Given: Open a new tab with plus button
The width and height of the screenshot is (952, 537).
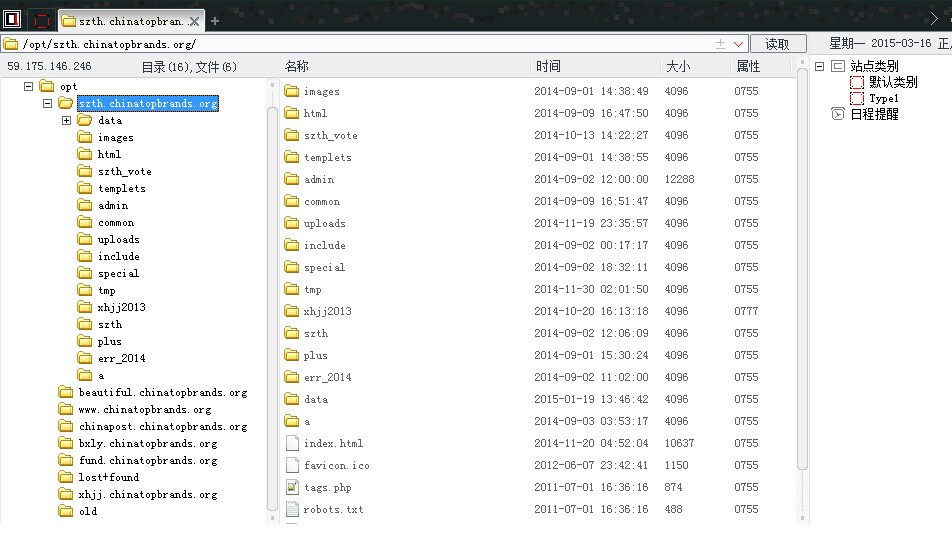Looking at the screenshot, I should click(x=214, y=21).
